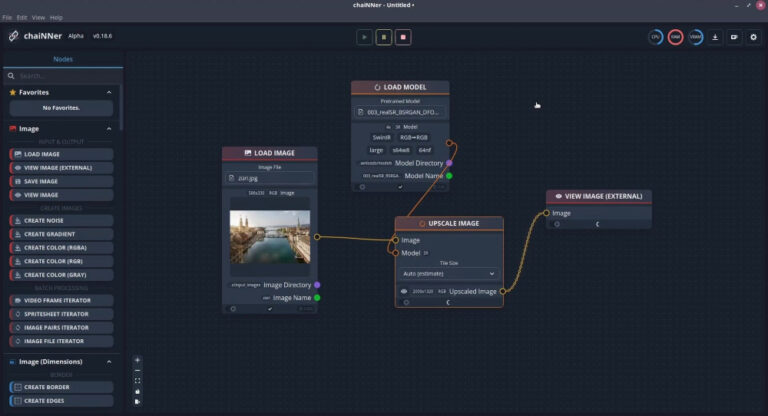Viewport: 768px width, 416px height.
Task: Click the download dependencies icon
Action: coord(715,37)
